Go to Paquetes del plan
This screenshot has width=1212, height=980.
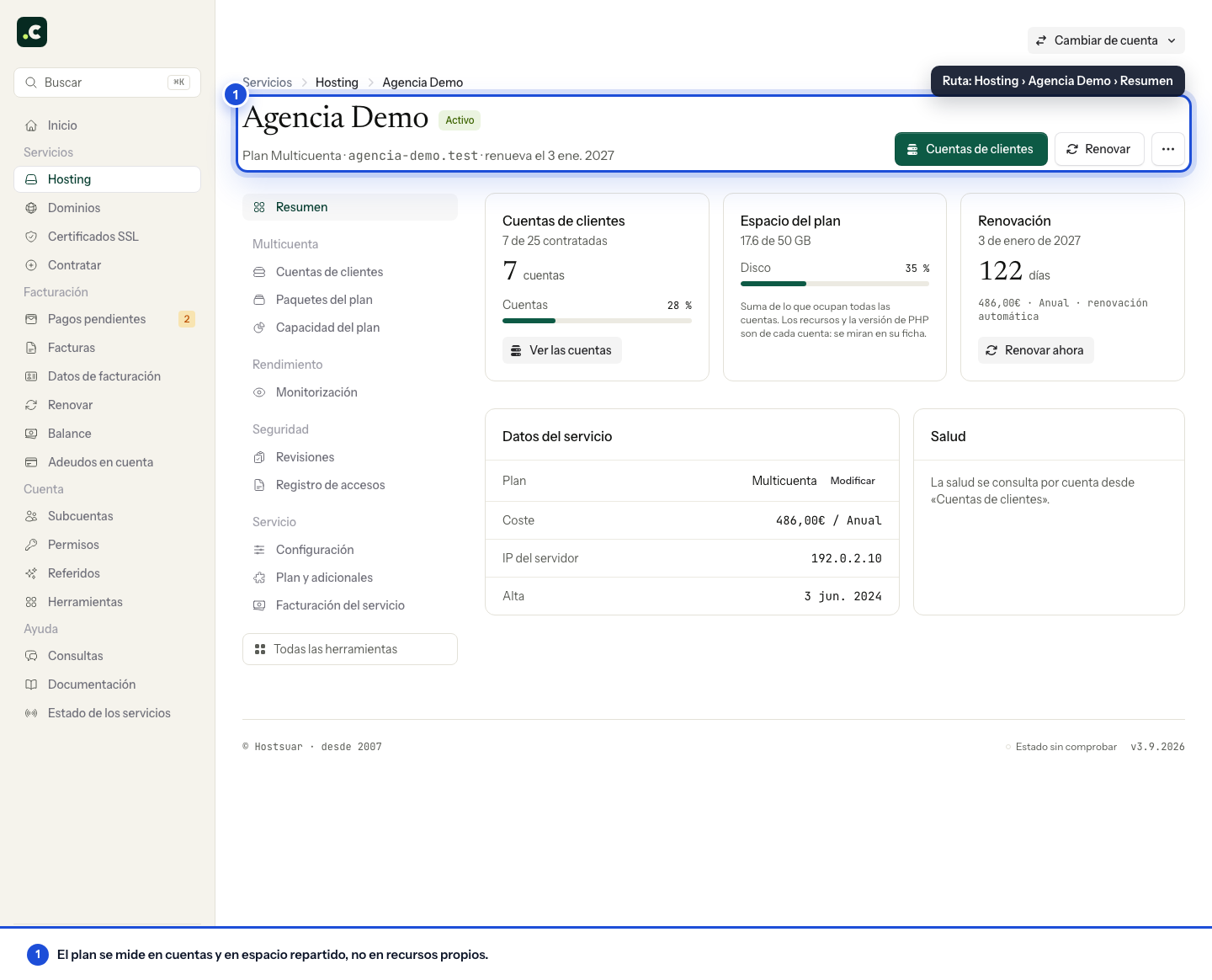350,300
